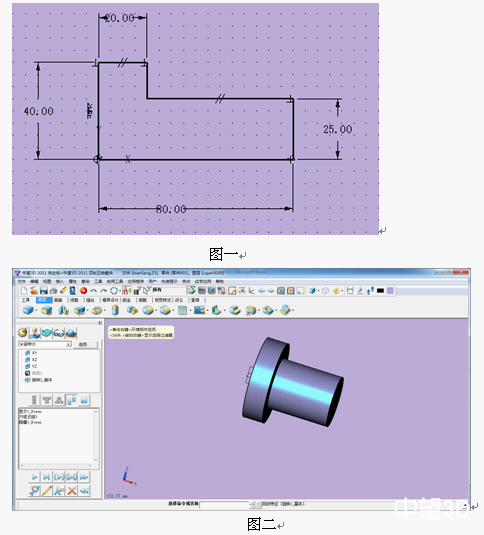Click the pencil edit icon in history panel

[47, 491]
